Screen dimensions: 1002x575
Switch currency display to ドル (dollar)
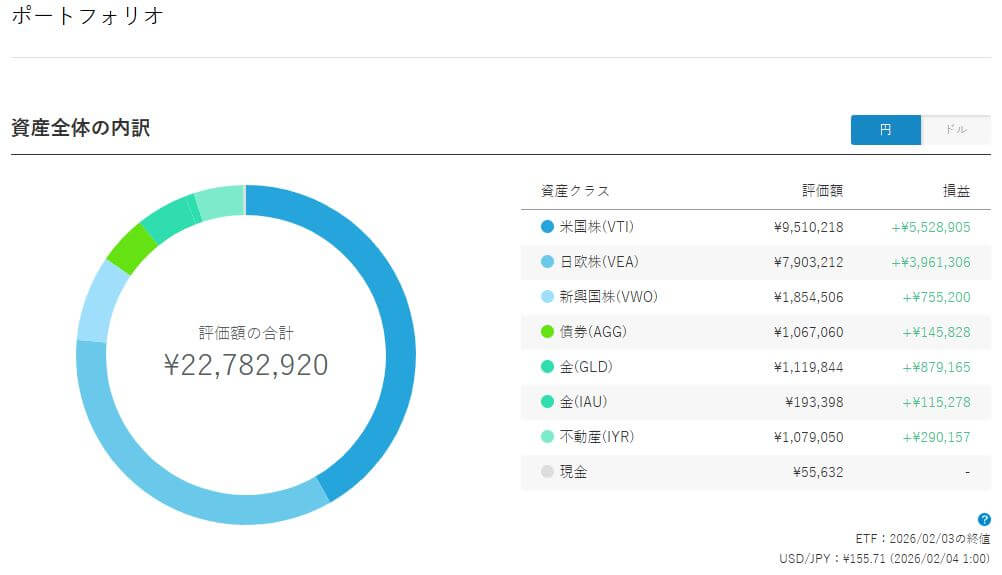coord(956,130)
